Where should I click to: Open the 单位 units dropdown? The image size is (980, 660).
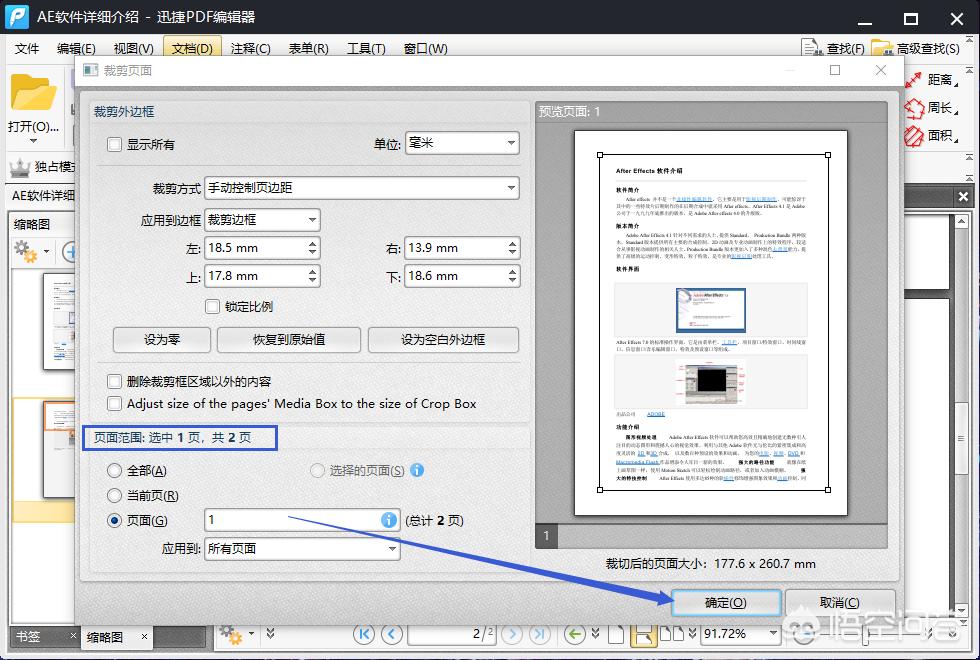(462, 144)
